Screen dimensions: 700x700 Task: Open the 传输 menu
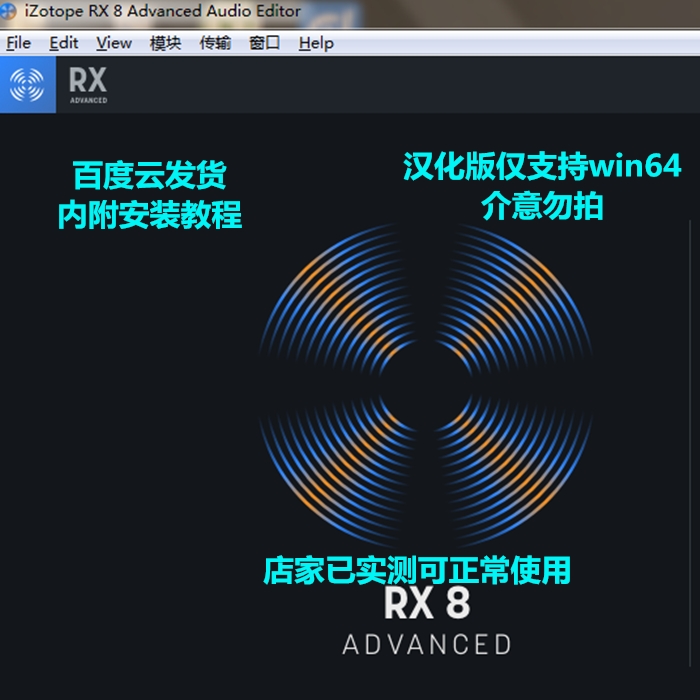tap(215, 43)
